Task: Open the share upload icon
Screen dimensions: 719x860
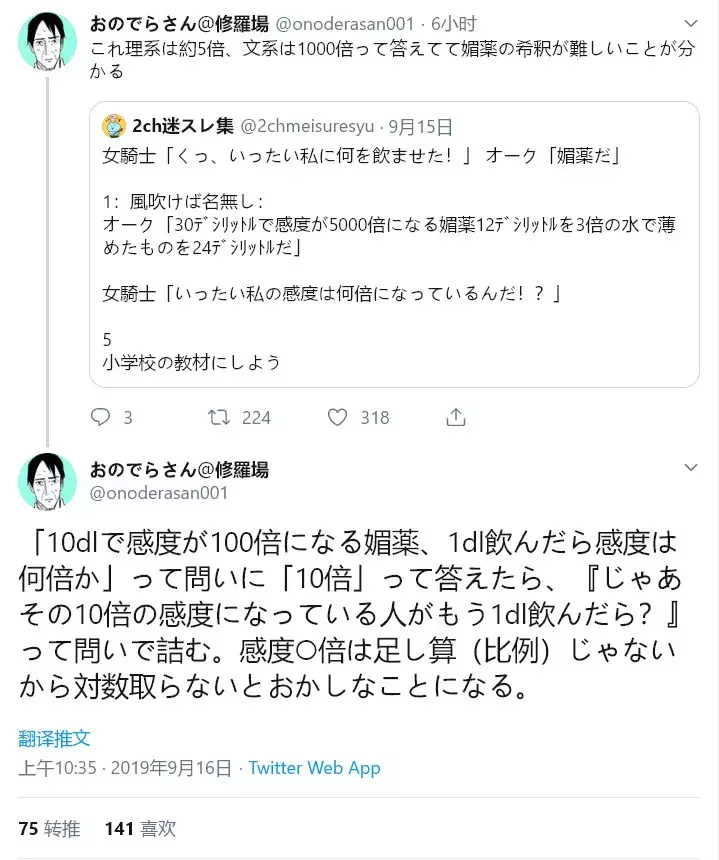Action: tap(456, 417)
